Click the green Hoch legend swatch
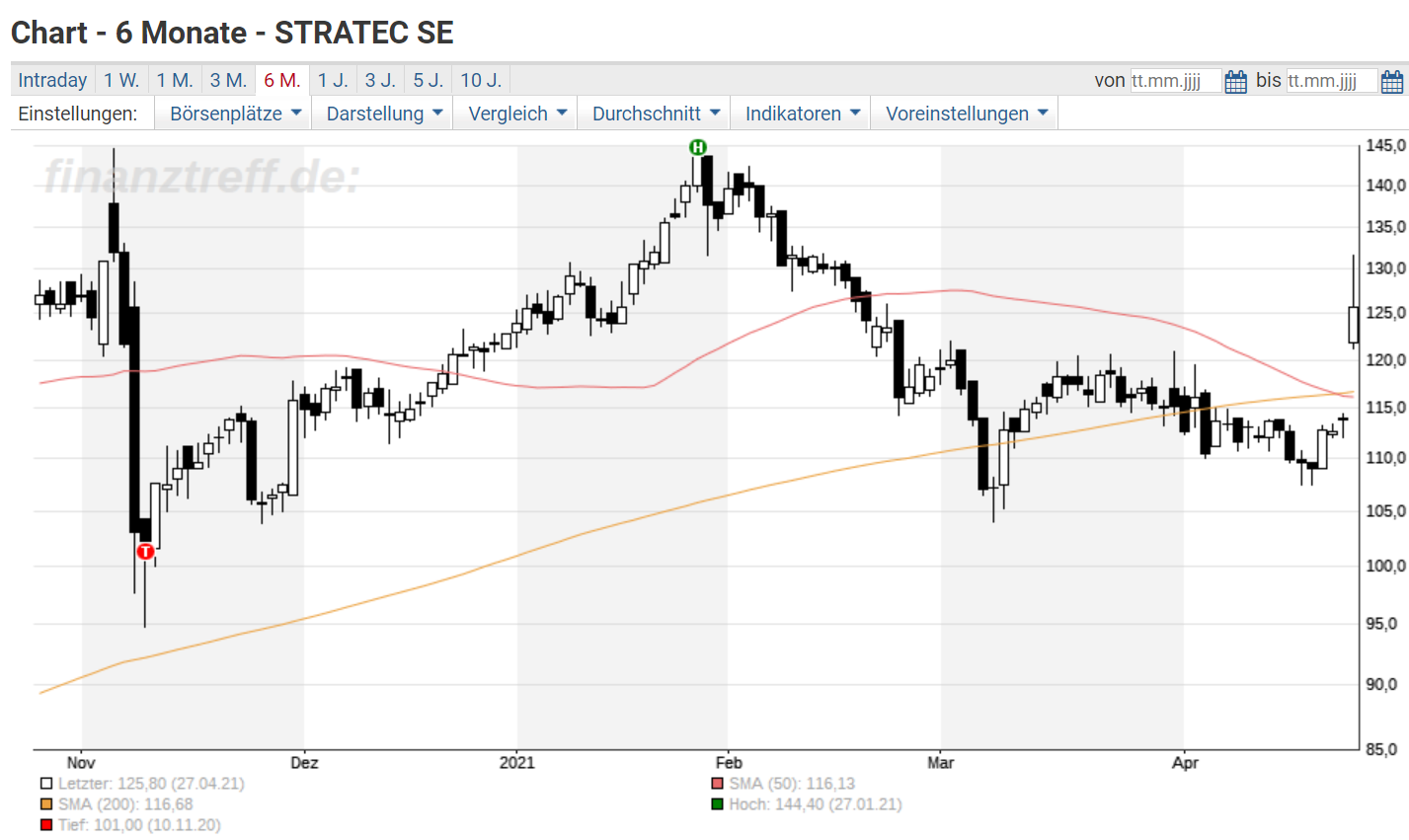This screenshot has height=840, width=1409. 718,804
